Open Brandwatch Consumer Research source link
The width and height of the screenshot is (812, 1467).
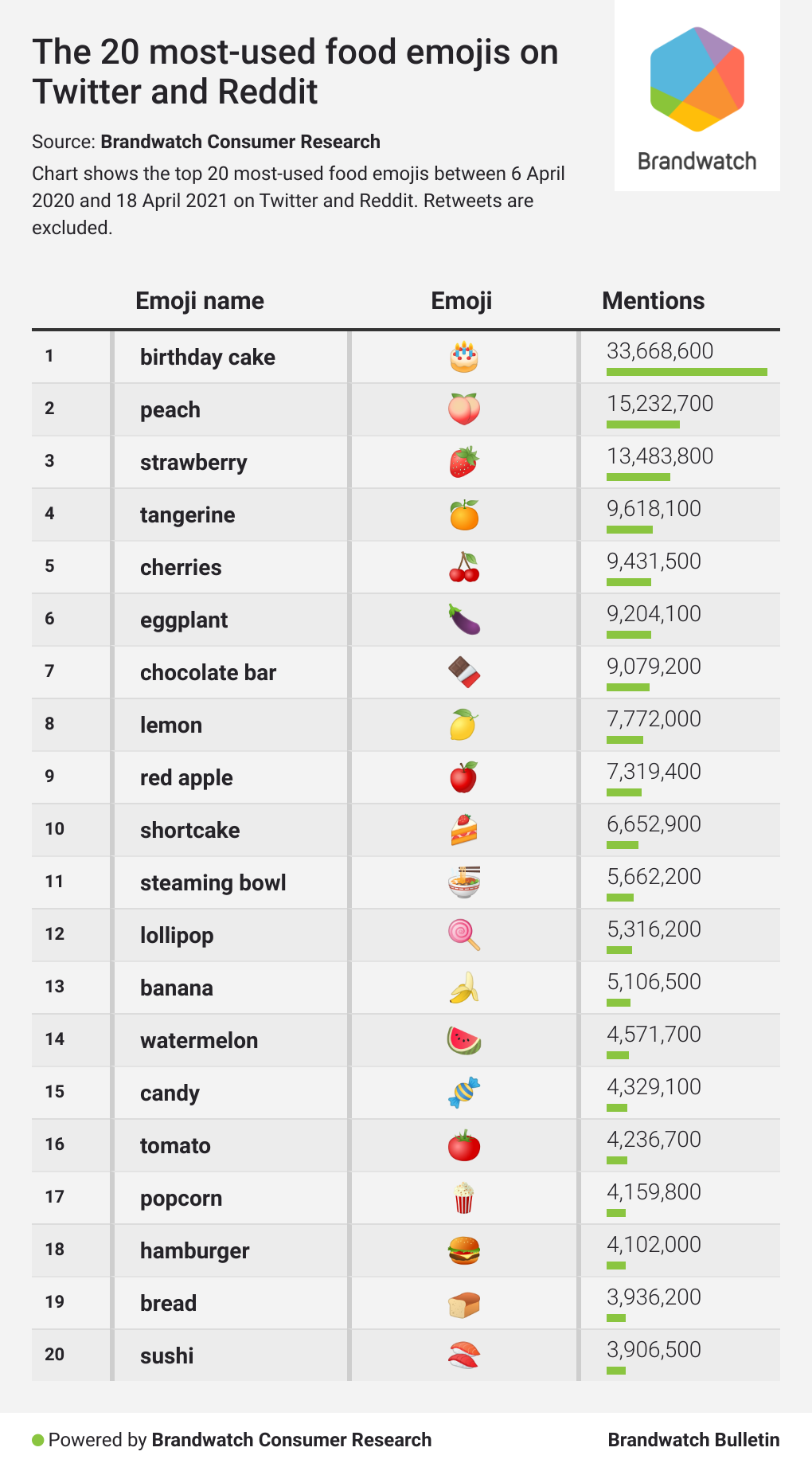click(x=240, y=142)
